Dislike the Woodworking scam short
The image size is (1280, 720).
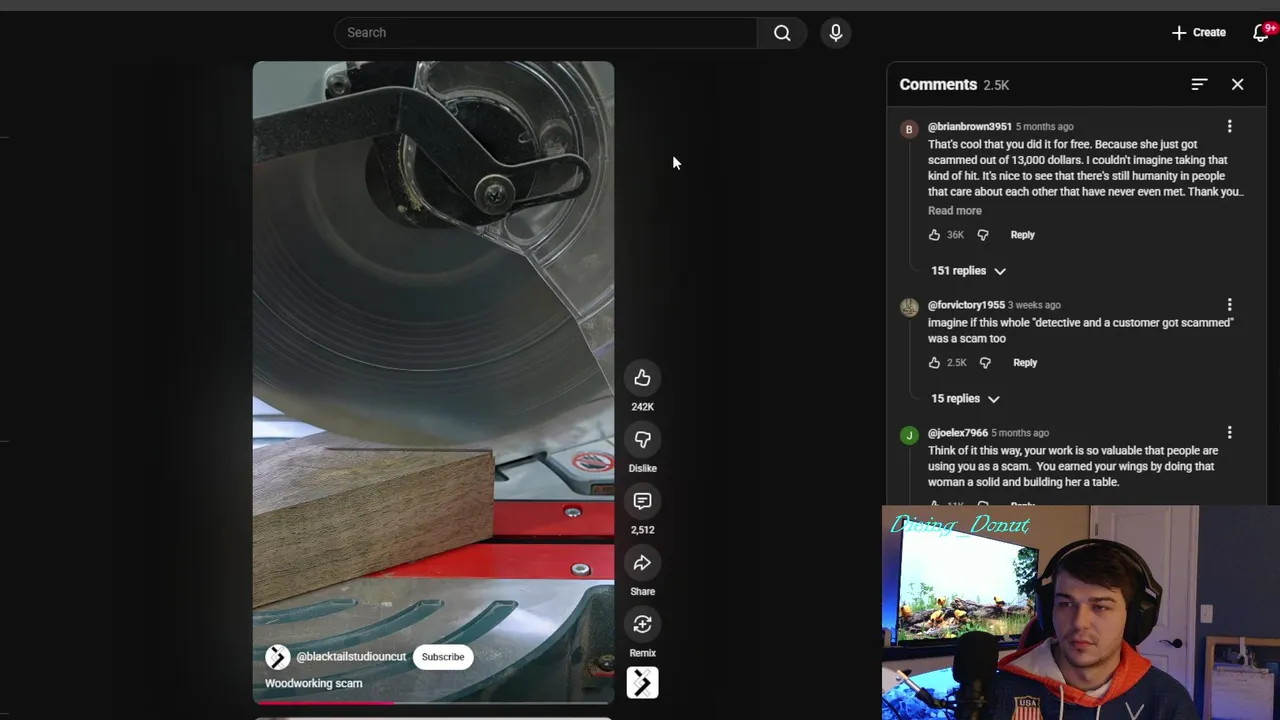coord(642,440)
